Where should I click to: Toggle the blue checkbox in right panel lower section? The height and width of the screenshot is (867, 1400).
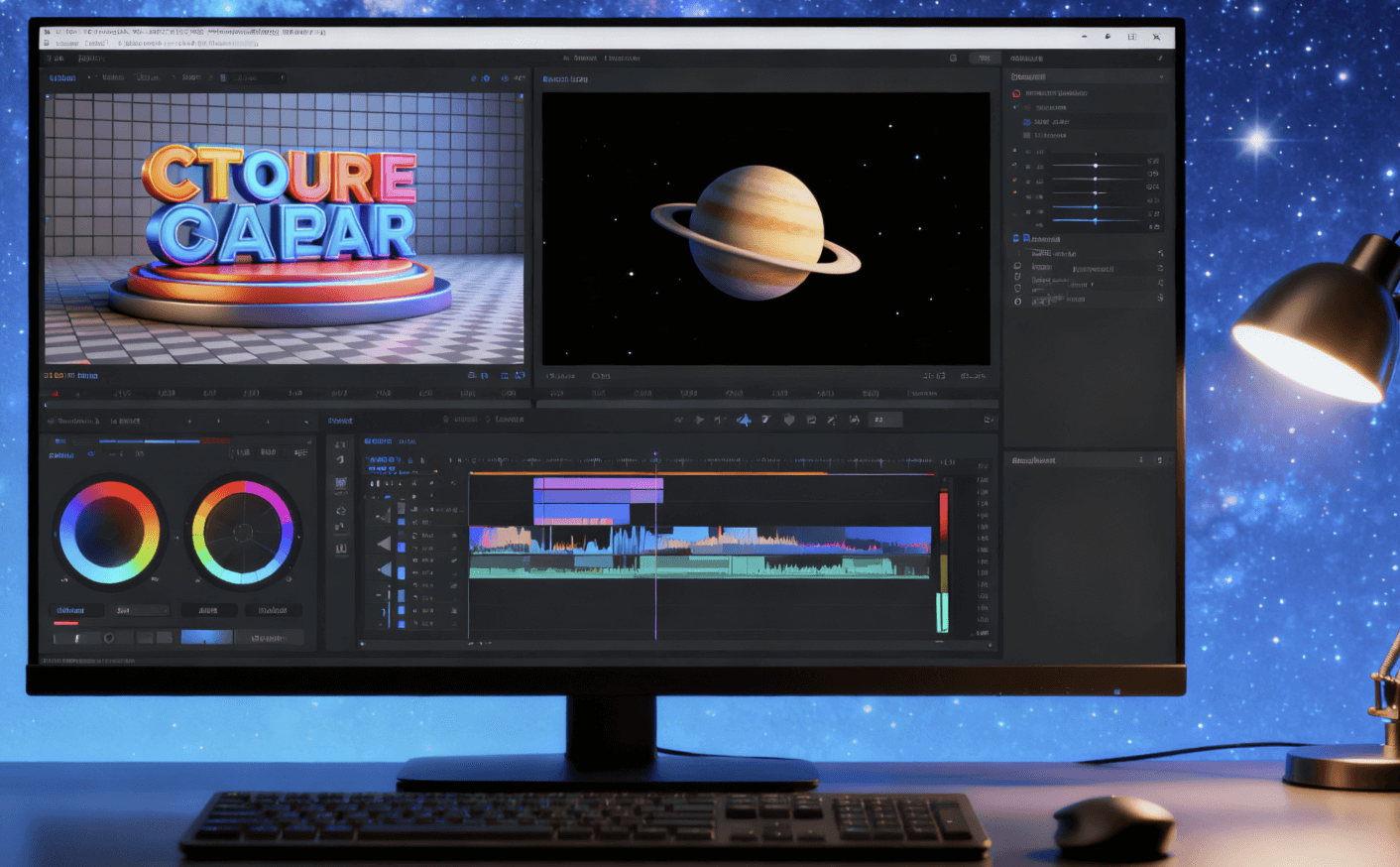pos(1016,239)
